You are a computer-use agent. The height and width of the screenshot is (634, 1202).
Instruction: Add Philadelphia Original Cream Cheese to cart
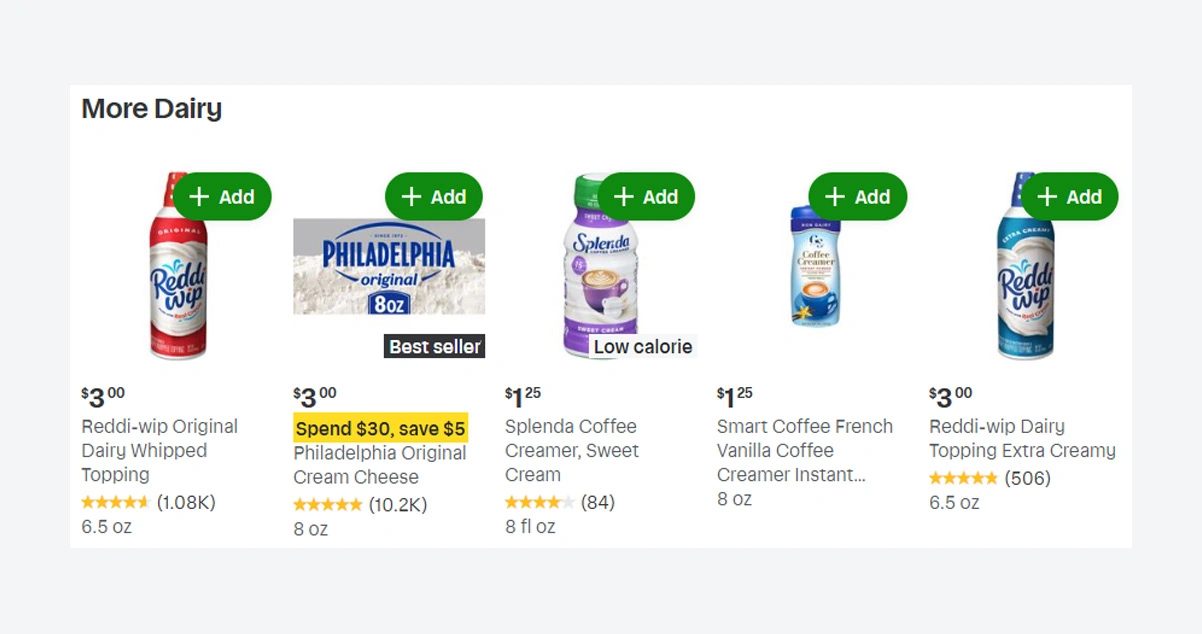pyautogui.click(x=434, y=197)
